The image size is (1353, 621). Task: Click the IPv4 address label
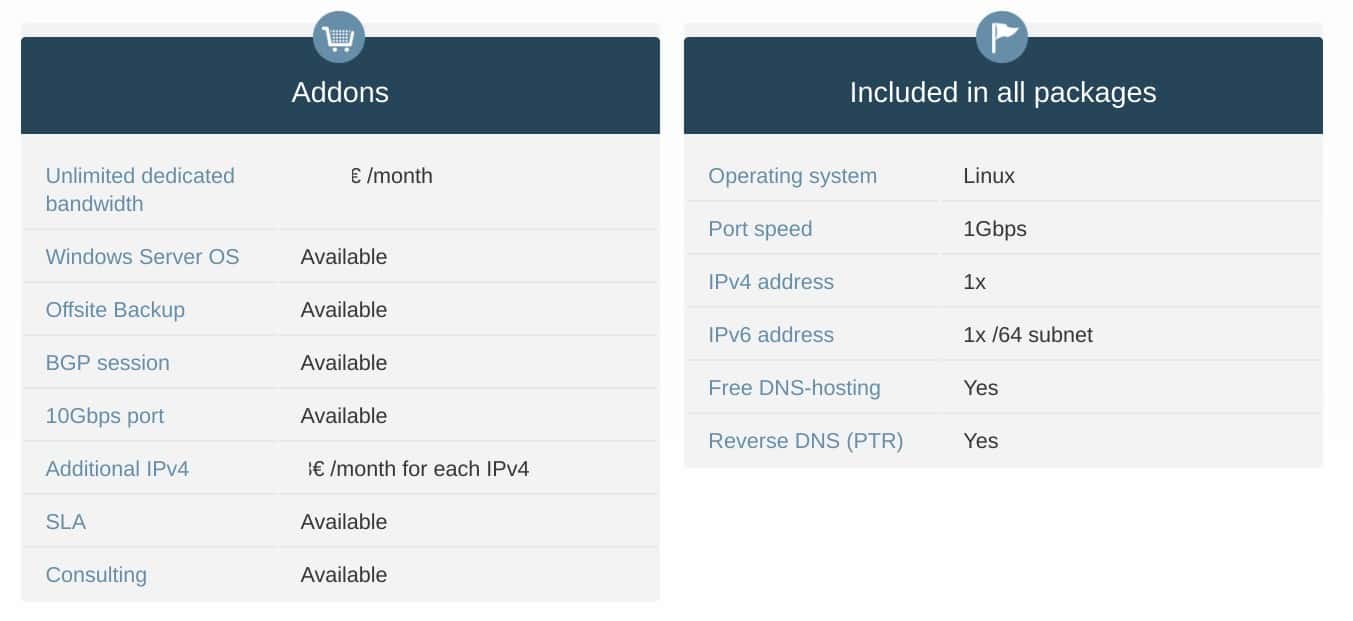[771, 282]
